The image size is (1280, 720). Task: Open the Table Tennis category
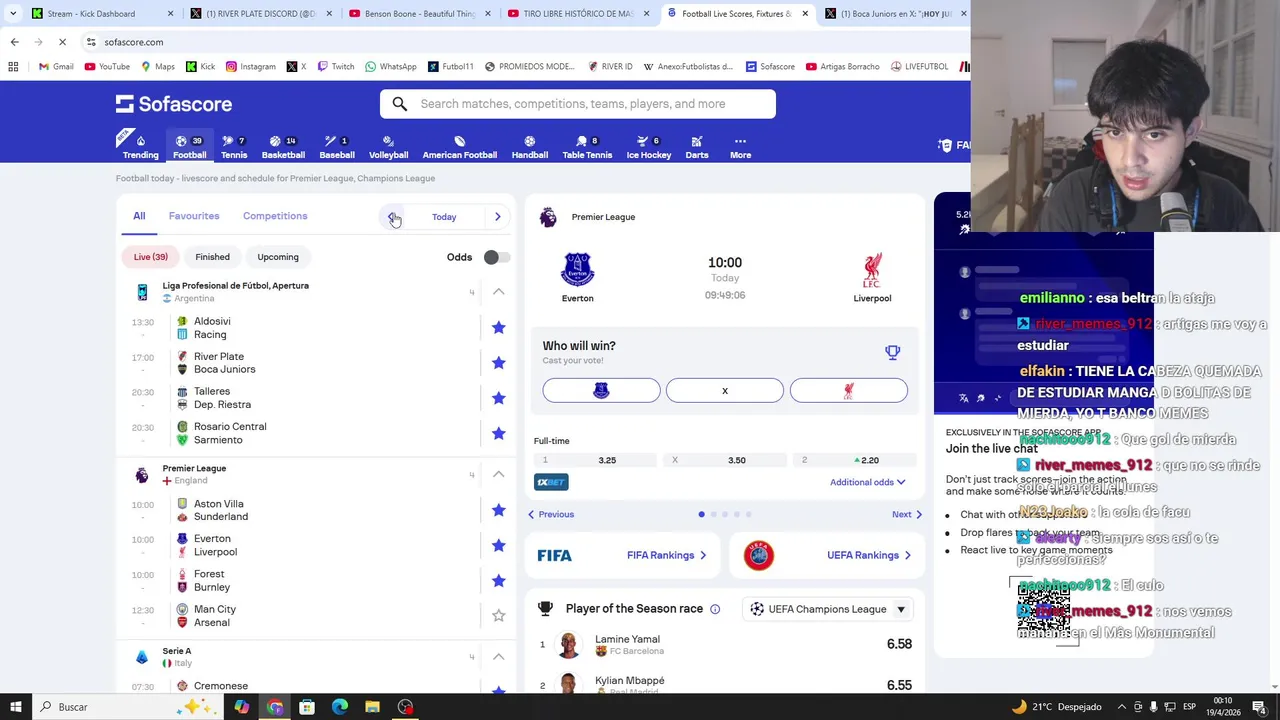pos(587,146)
